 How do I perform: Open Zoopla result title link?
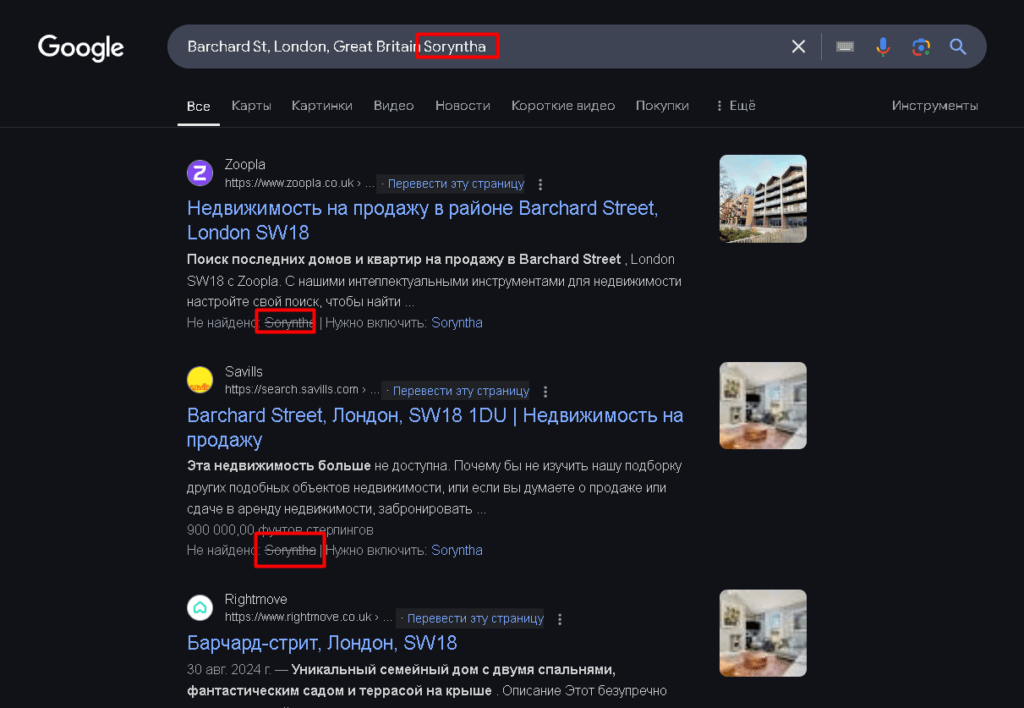click(422, 220)
